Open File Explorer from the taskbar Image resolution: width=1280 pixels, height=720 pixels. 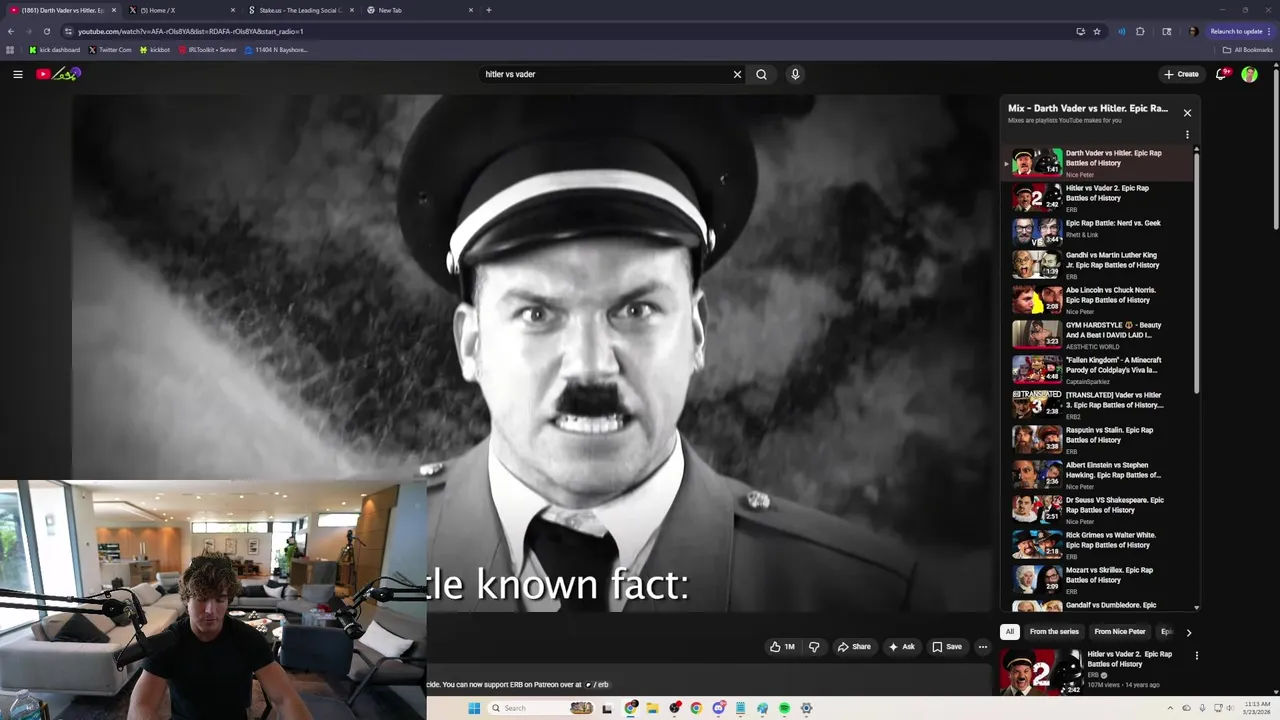pyautogui.click(x=652, y=708)
